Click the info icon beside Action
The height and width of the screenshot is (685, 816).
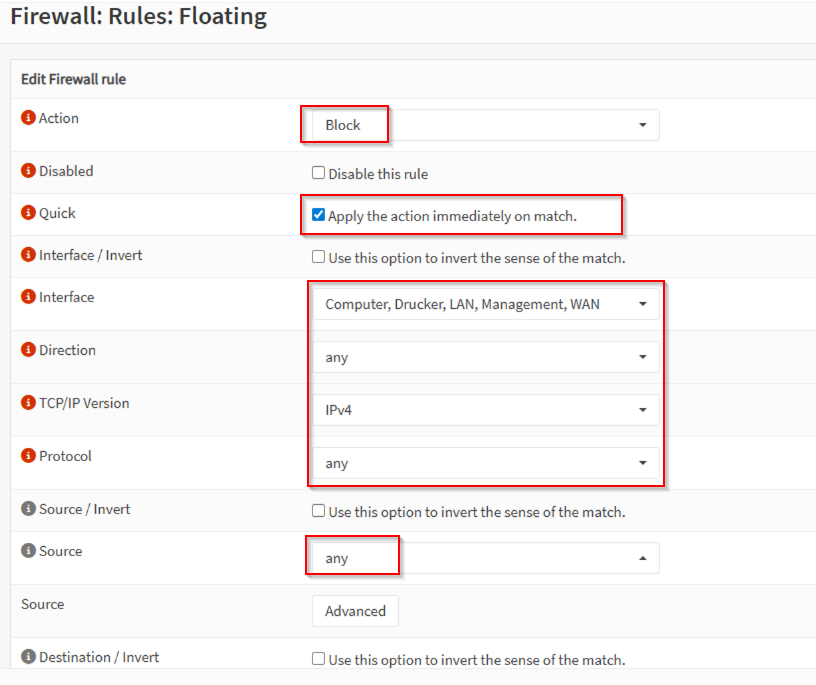[x=28, y=118]
